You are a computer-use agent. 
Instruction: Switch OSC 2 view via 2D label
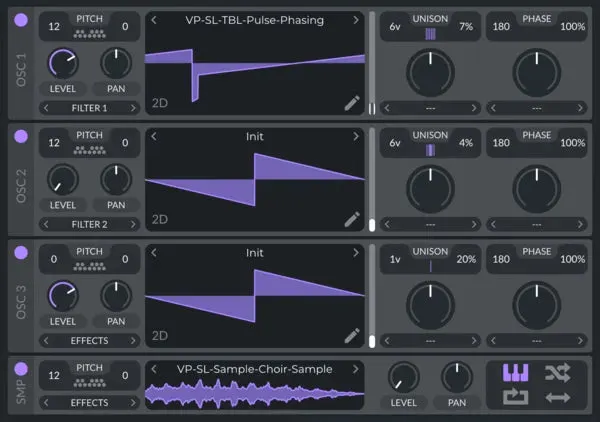[160, 219]
